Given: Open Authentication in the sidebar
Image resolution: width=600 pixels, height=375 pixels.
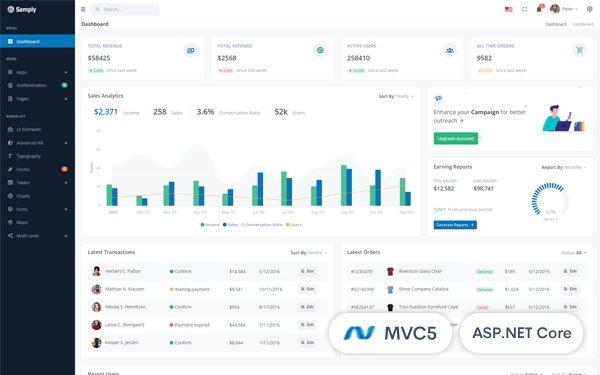Looking at the screenshot, I should pyautogui.click(x=38, y=85).
